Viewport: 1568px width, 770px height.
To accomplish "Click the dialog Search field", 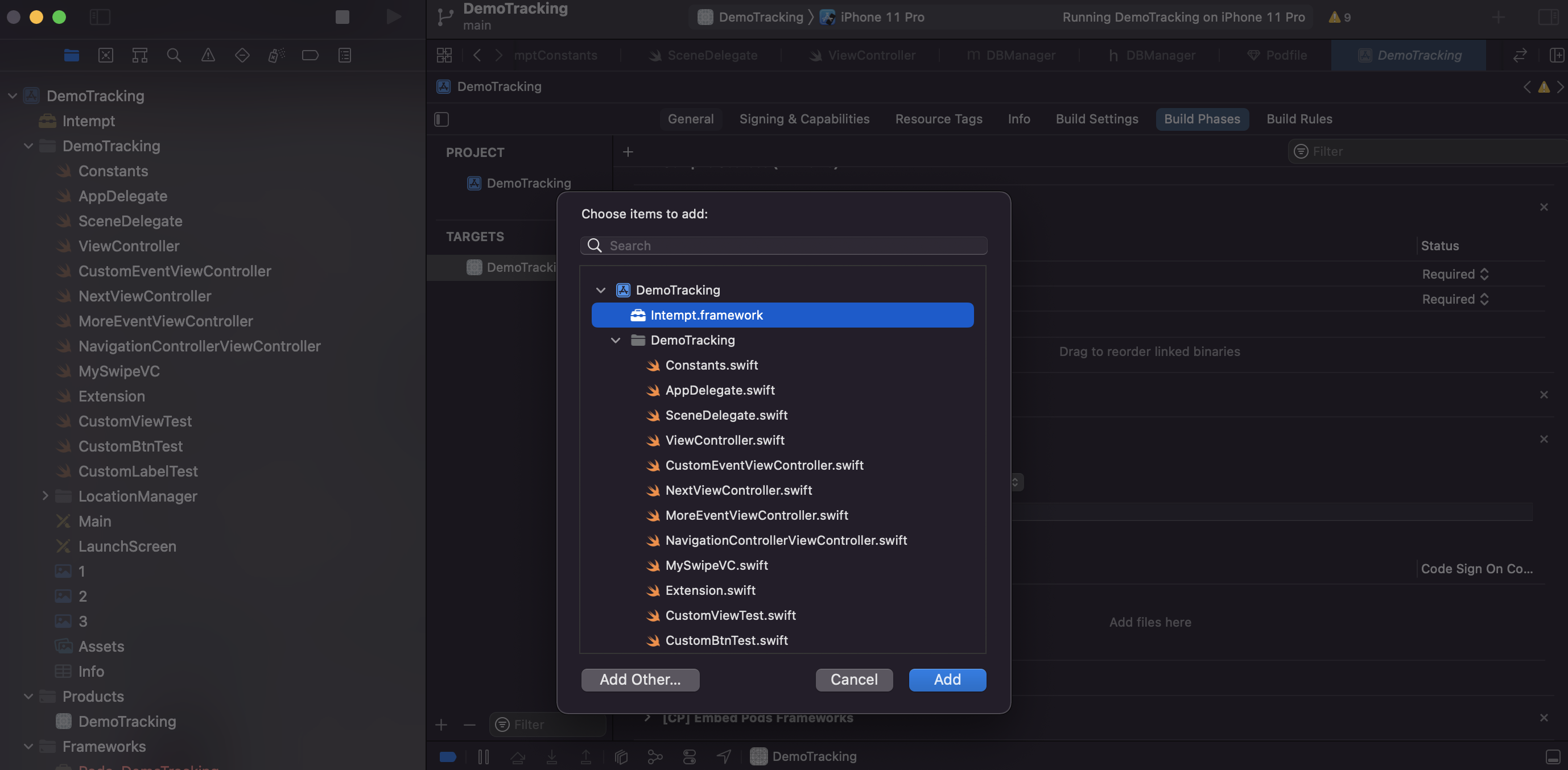I will pyautogui.click(x=783, y=246).
